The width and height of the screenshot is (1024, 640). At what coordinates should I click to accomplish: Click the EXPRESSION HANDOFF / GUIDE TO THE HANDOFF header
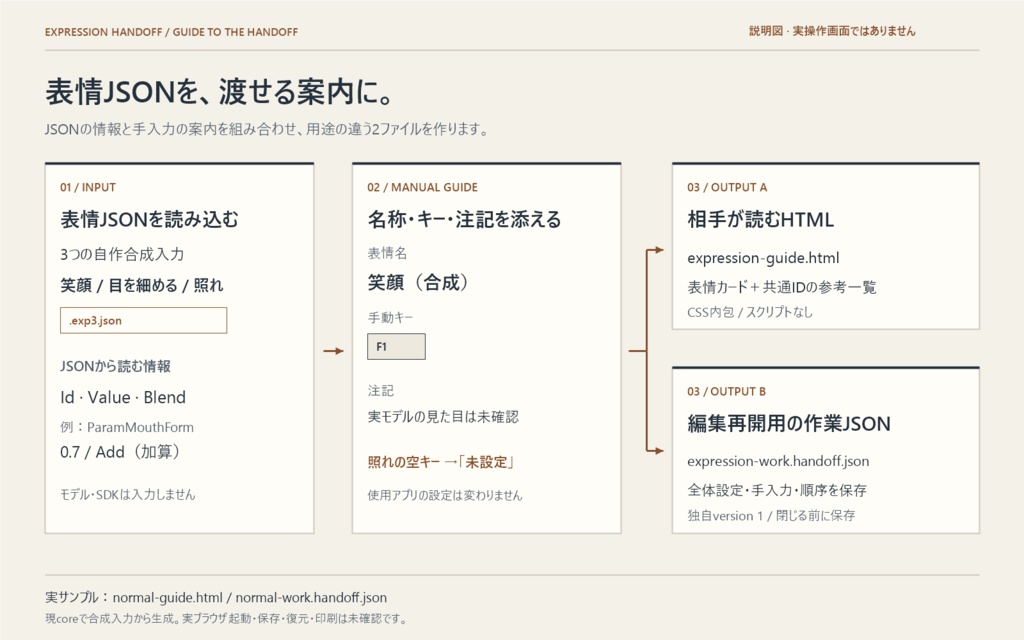tap(171, 32)
